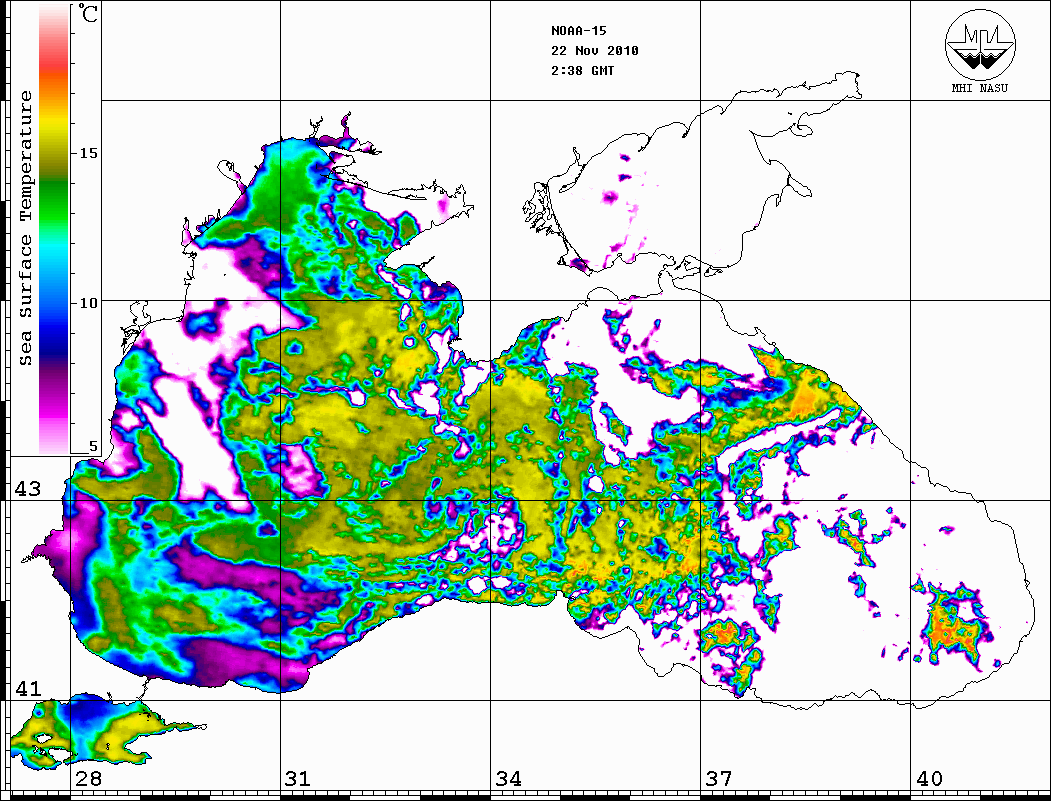The width and height of the screenshot is (1051, 801).
Task: Click the 'Sea Surface Temperature' legend title
Action: pos(25,228)
